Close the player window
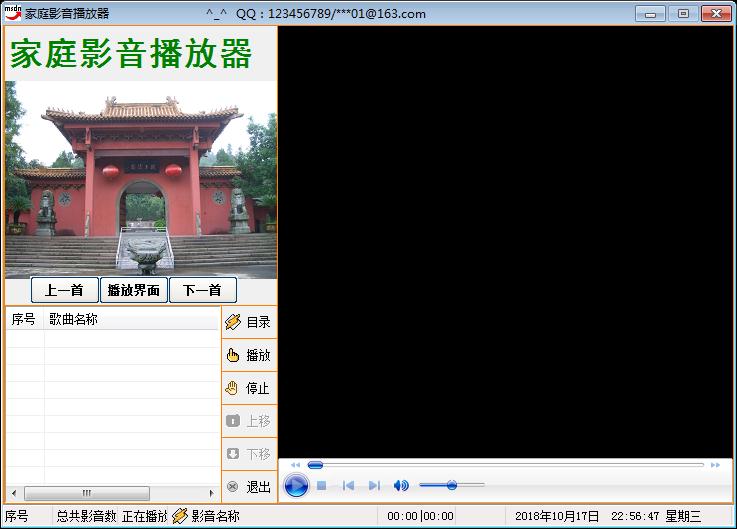The height and width of the screenshot is (529, 737). pyautogui.click(x=716, y=14)
